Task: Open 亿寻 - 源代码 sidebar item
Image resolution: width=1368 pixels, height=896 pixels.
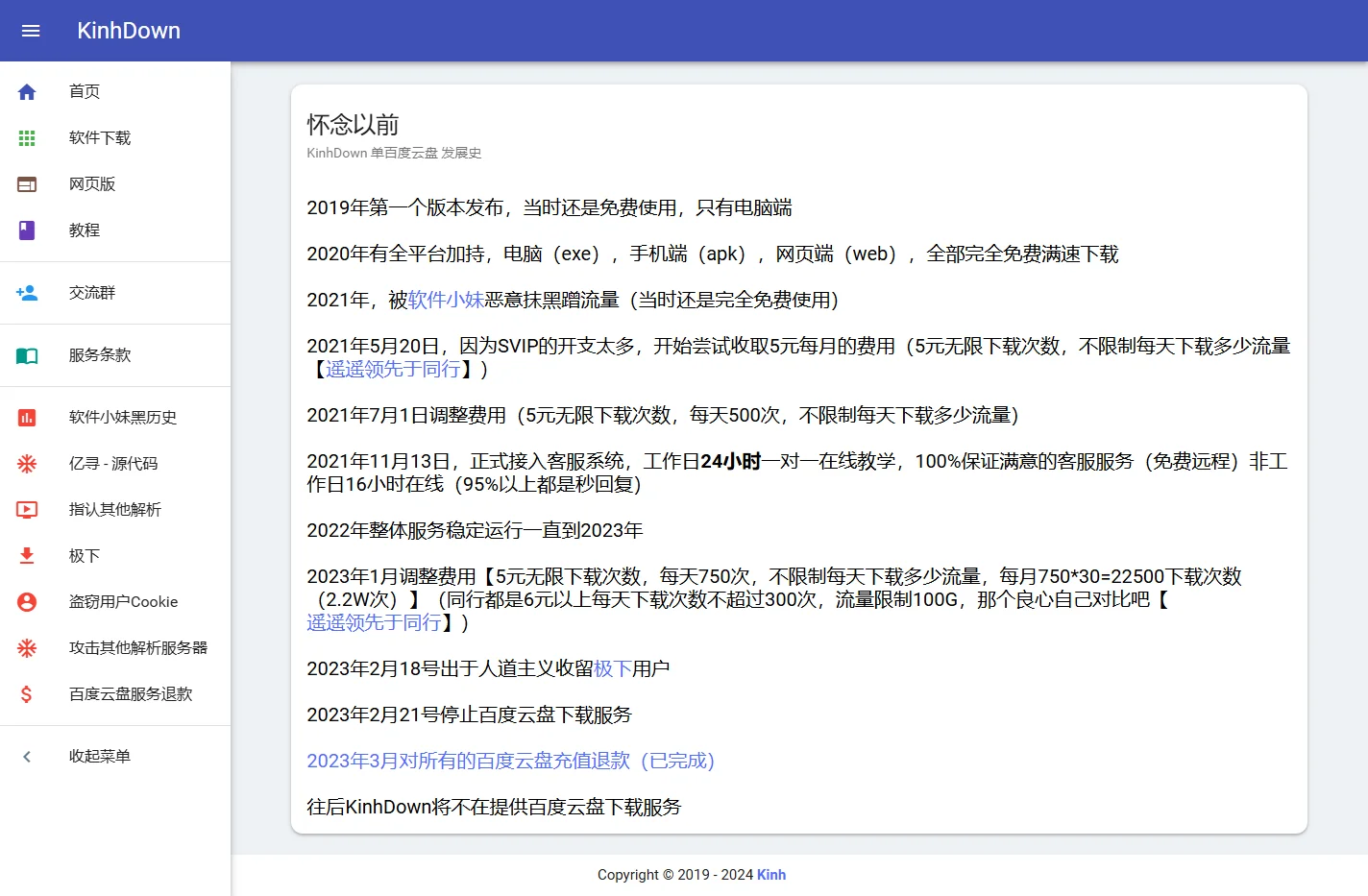Action: [x=115, y=464]
